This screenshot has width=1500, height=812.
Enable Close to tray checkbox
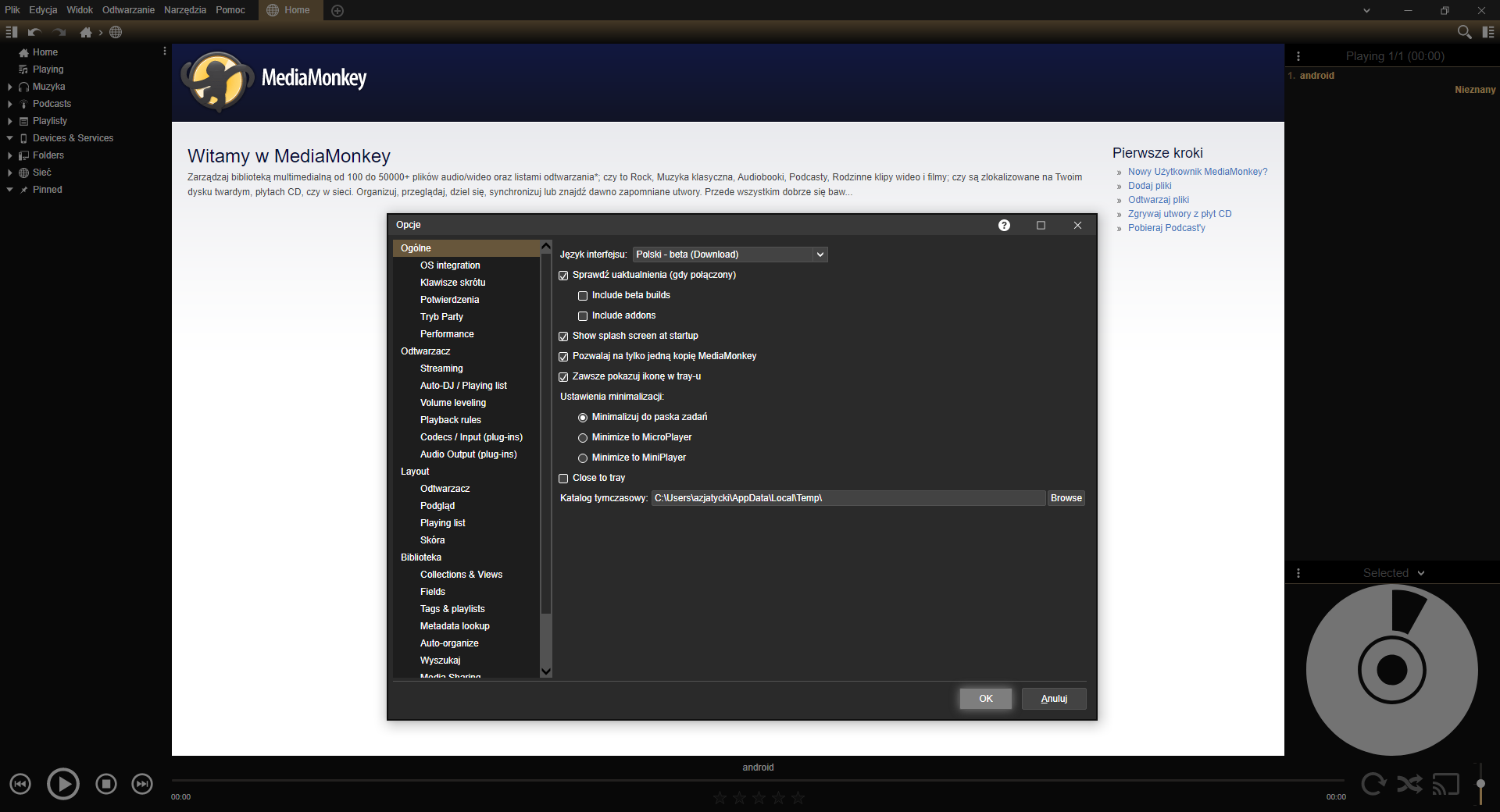pos(563,479)
